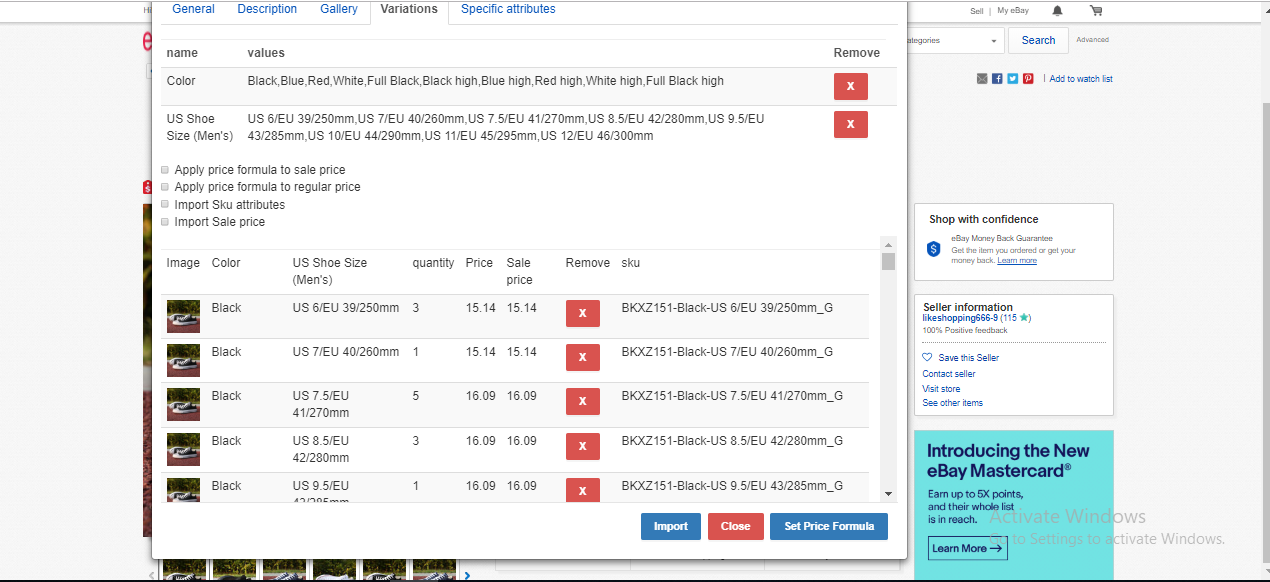
Task: Open the All Categories search dropdown
Action: (x=950, y=41)
